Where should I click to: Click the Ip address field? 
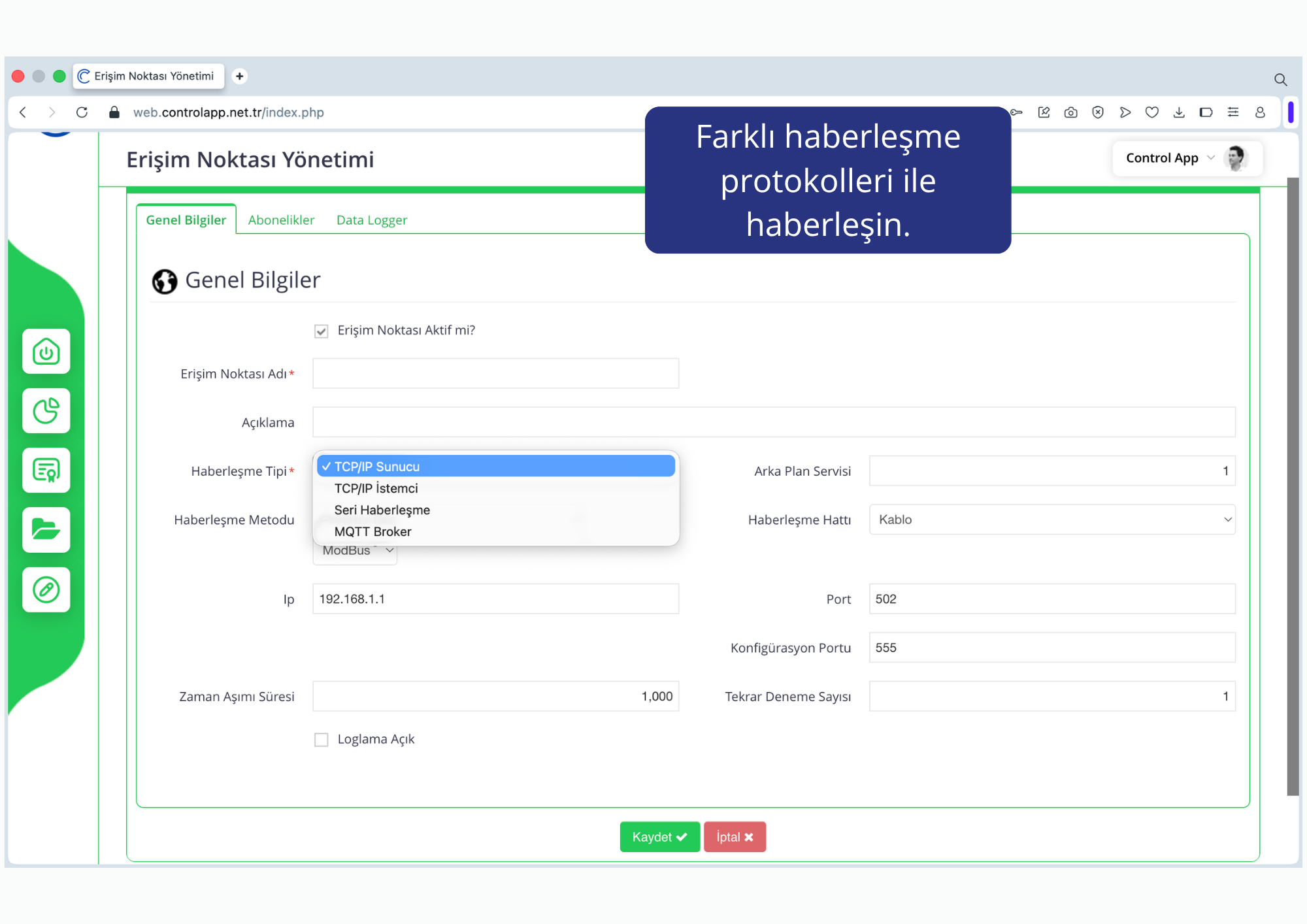click(496, 599)
